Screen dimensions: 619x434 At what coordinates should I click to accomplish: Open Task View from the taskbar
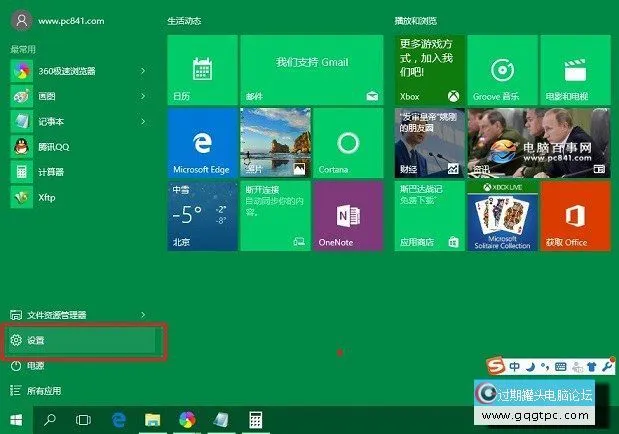pyautogui.click(x=84, y=419)
